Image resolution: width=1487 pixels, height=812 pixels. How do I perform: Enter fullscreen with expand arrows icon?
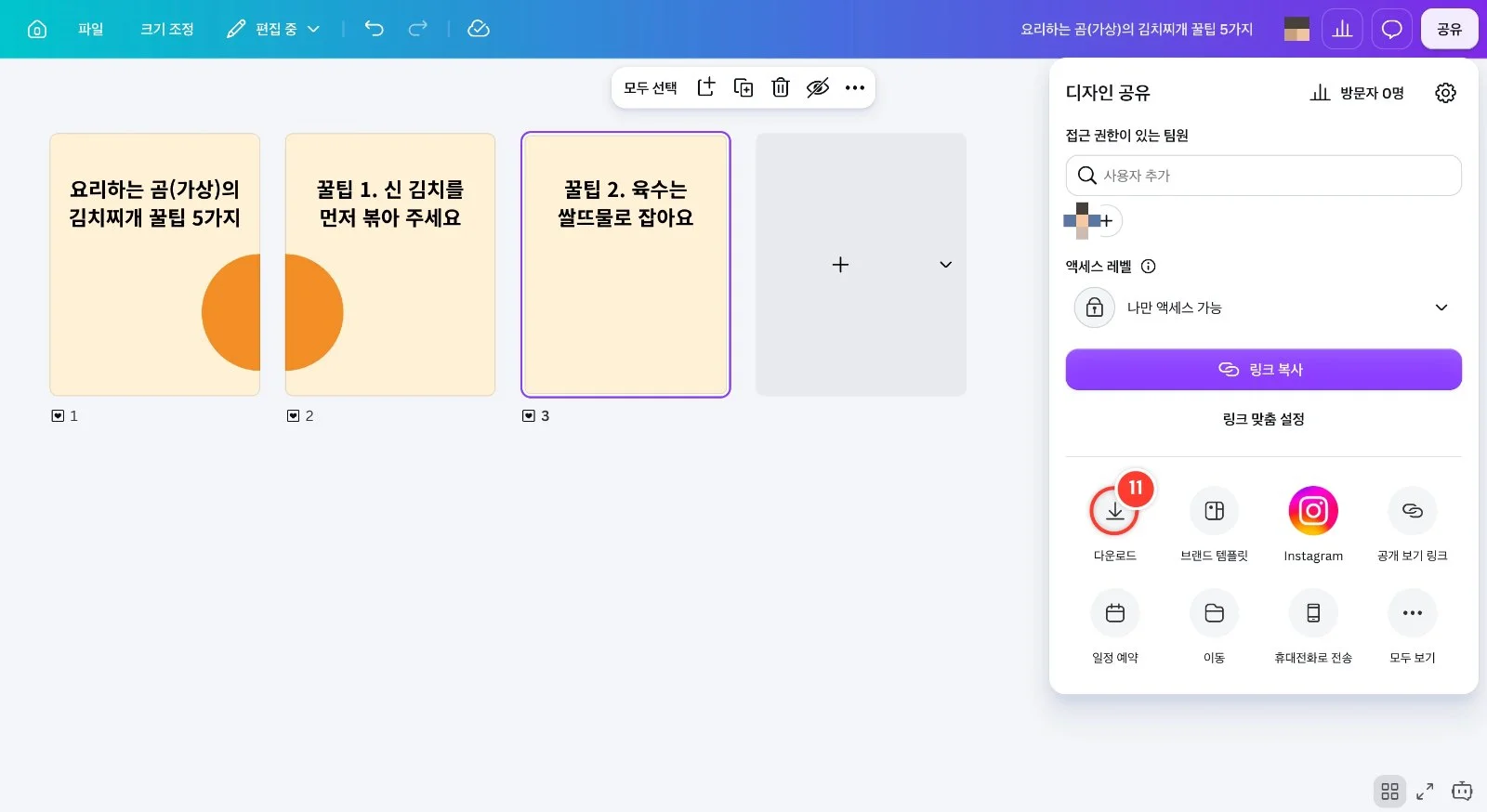pyautogui.click(x=1425, y=792)
